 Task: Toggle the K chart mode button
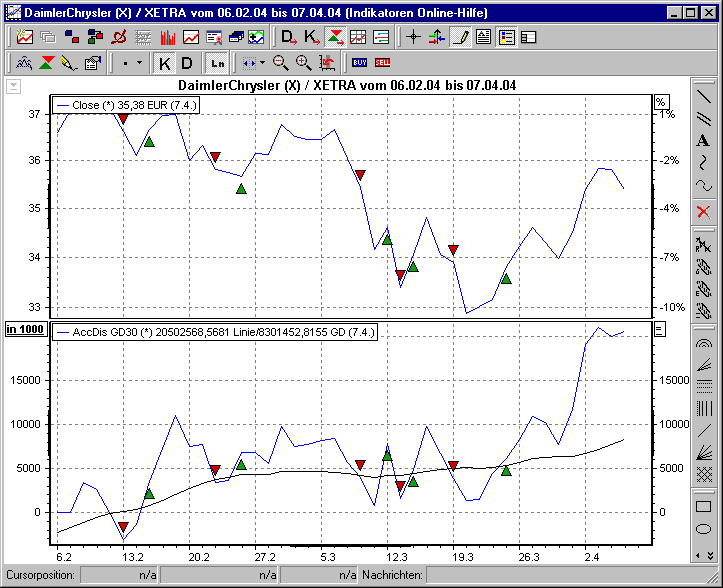pyautogui.click(x=165, y=62)
